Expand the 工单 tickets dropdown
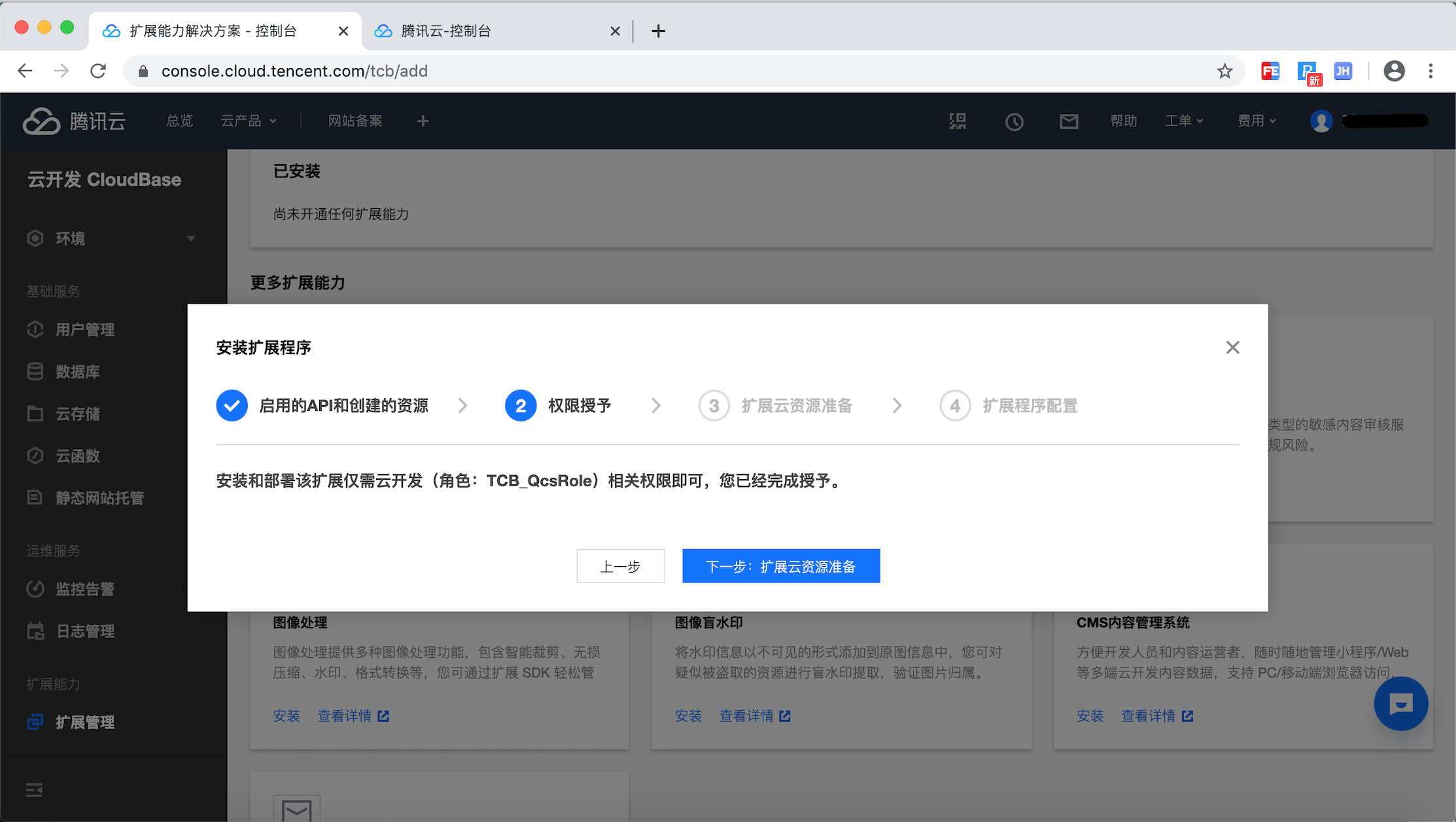 pos(1183,121)
